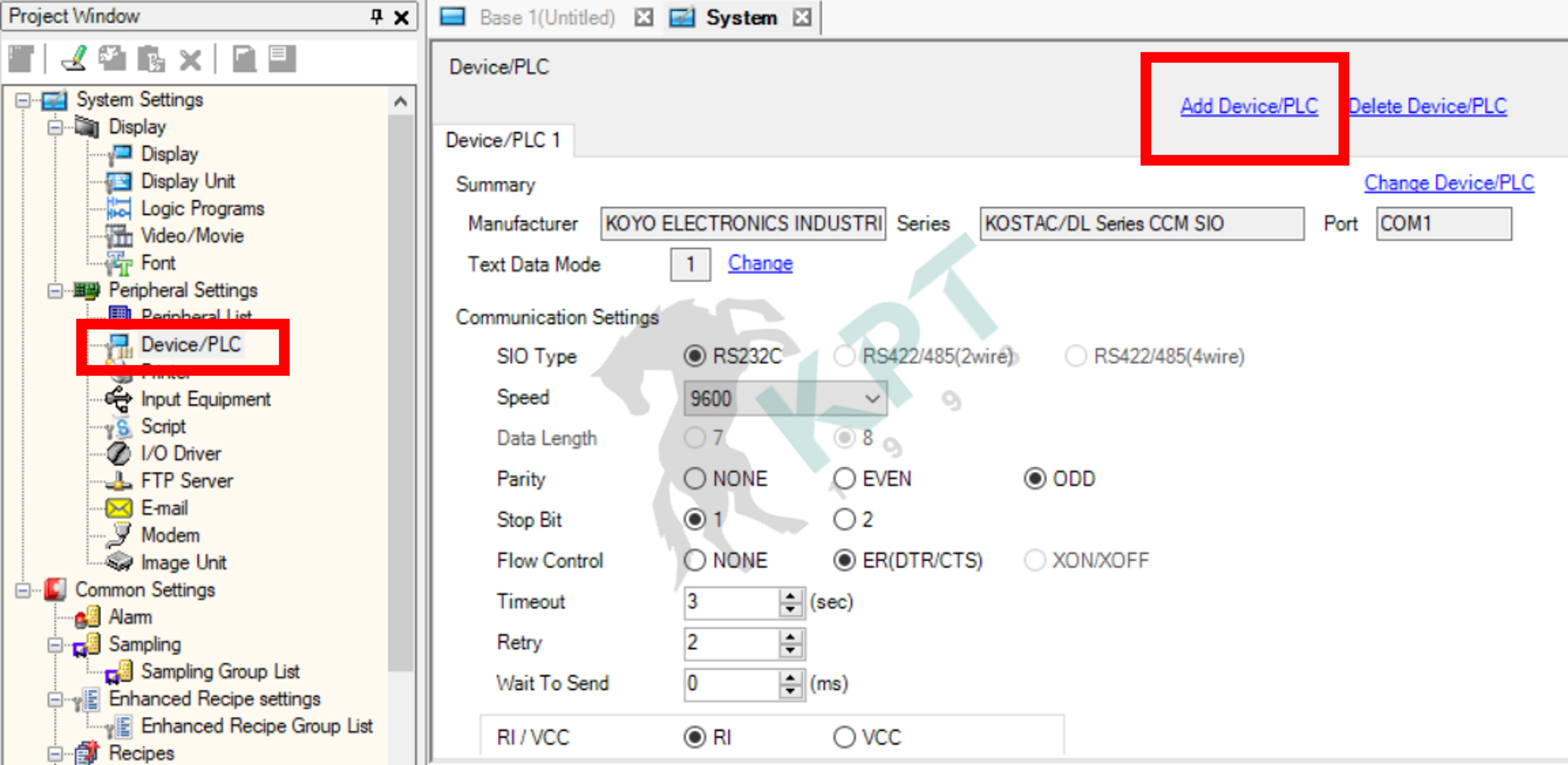This screenshot has width=1568, height=765.
Task: Select NONE parity option
Action: click(x=695, y=479)
